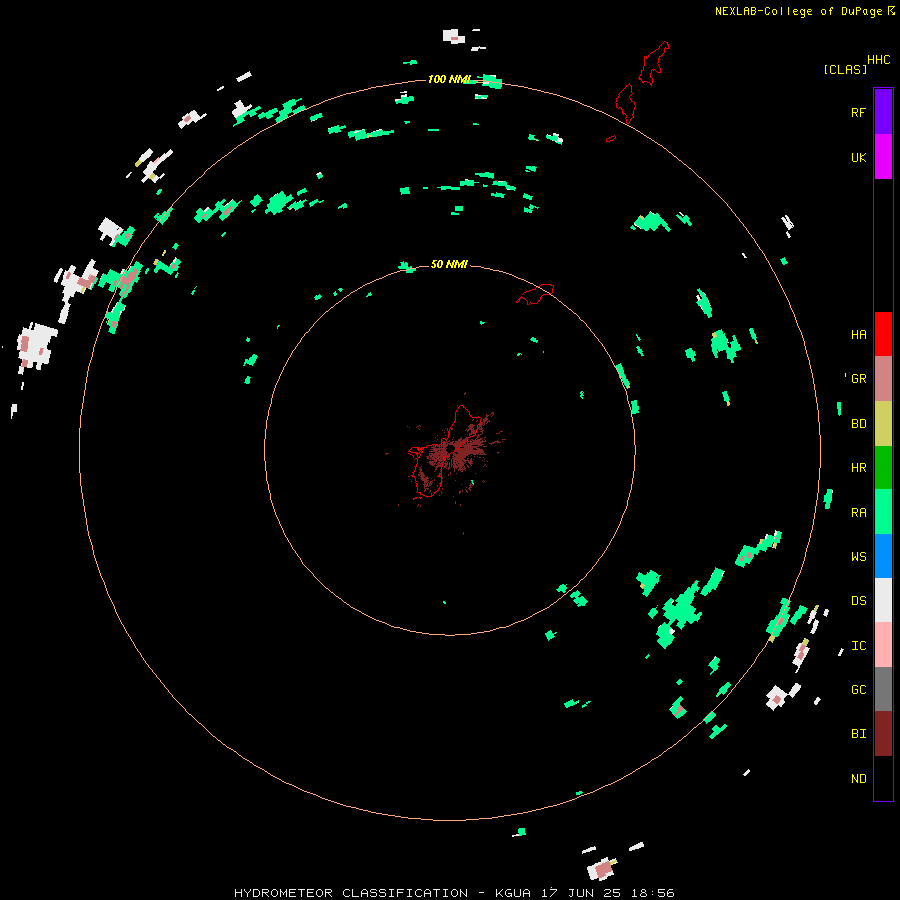Click the ND black legend swatch
This screenshot has width=900, height=900.
[883, 778]
